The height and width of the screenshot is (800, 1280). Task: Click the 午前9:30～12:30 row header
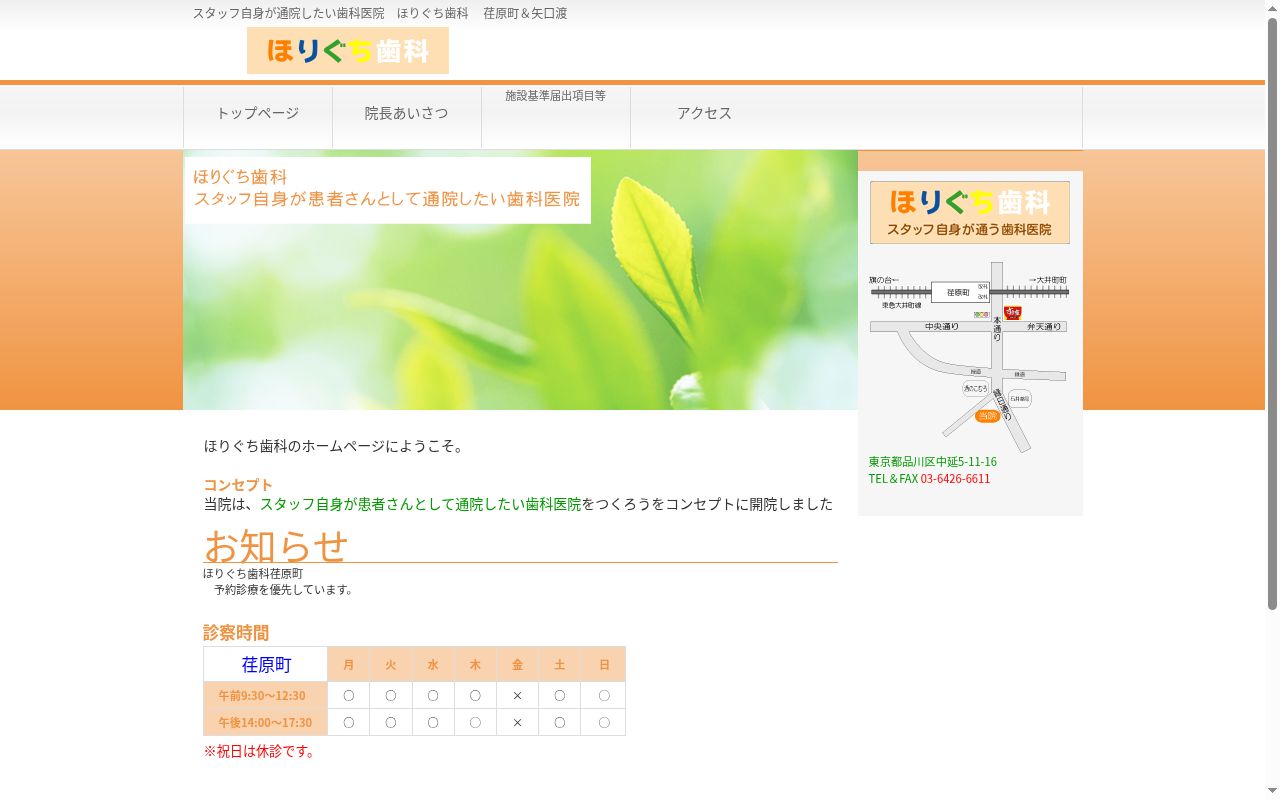coord(266,696)
